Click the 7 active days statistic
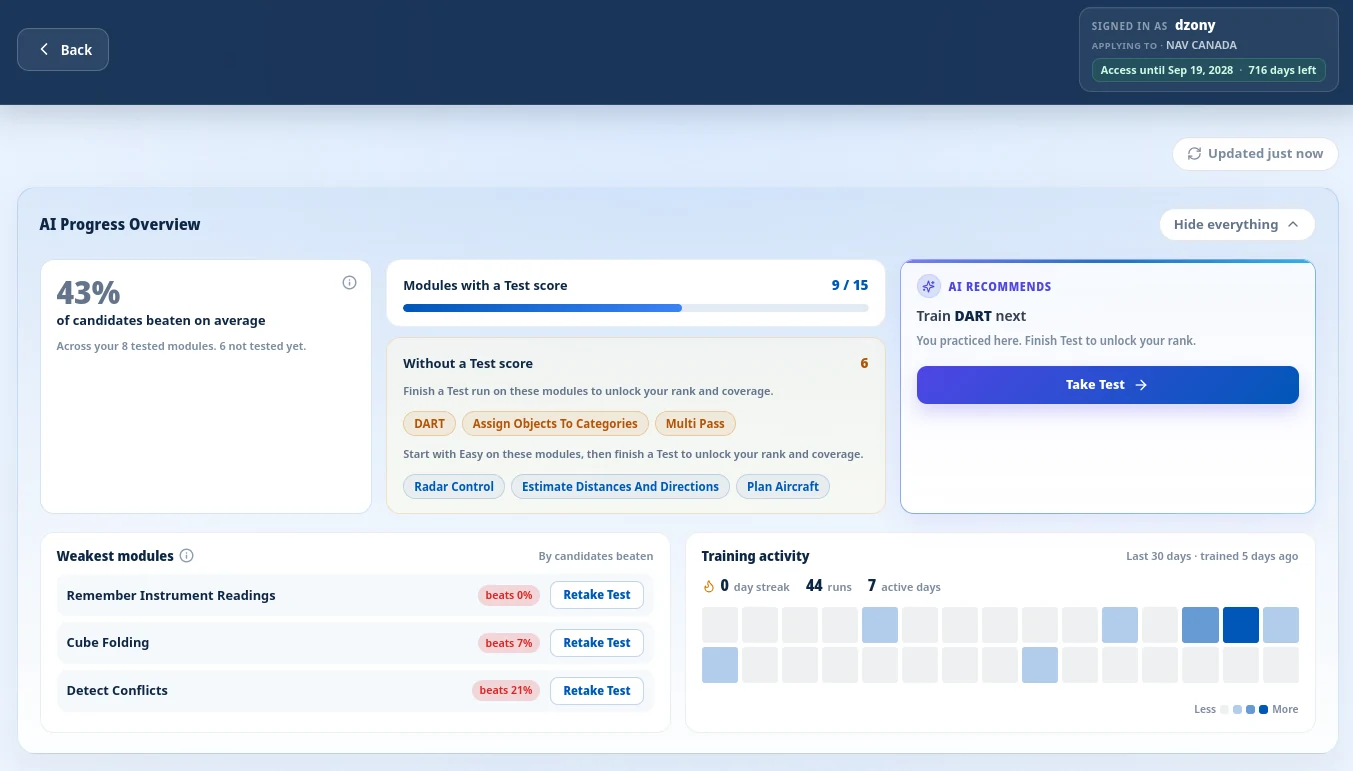 904,586
